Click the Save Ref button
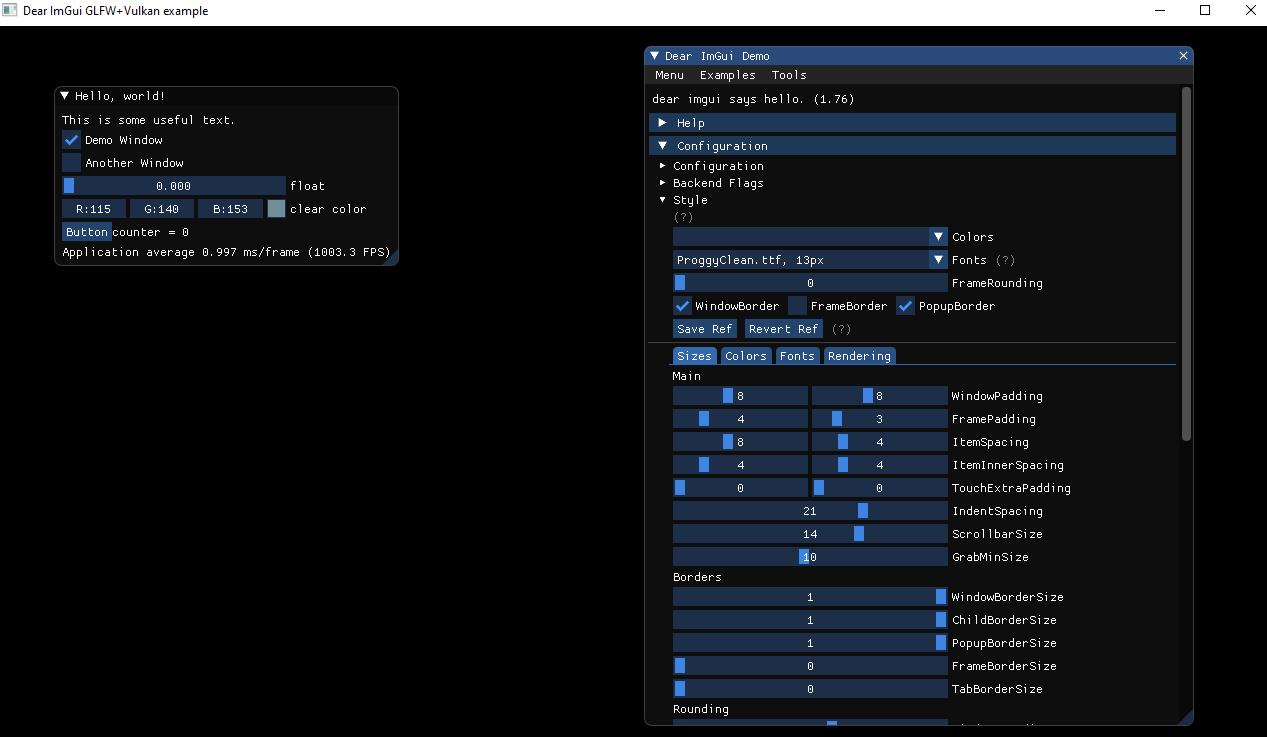 [x=704, y=328]
